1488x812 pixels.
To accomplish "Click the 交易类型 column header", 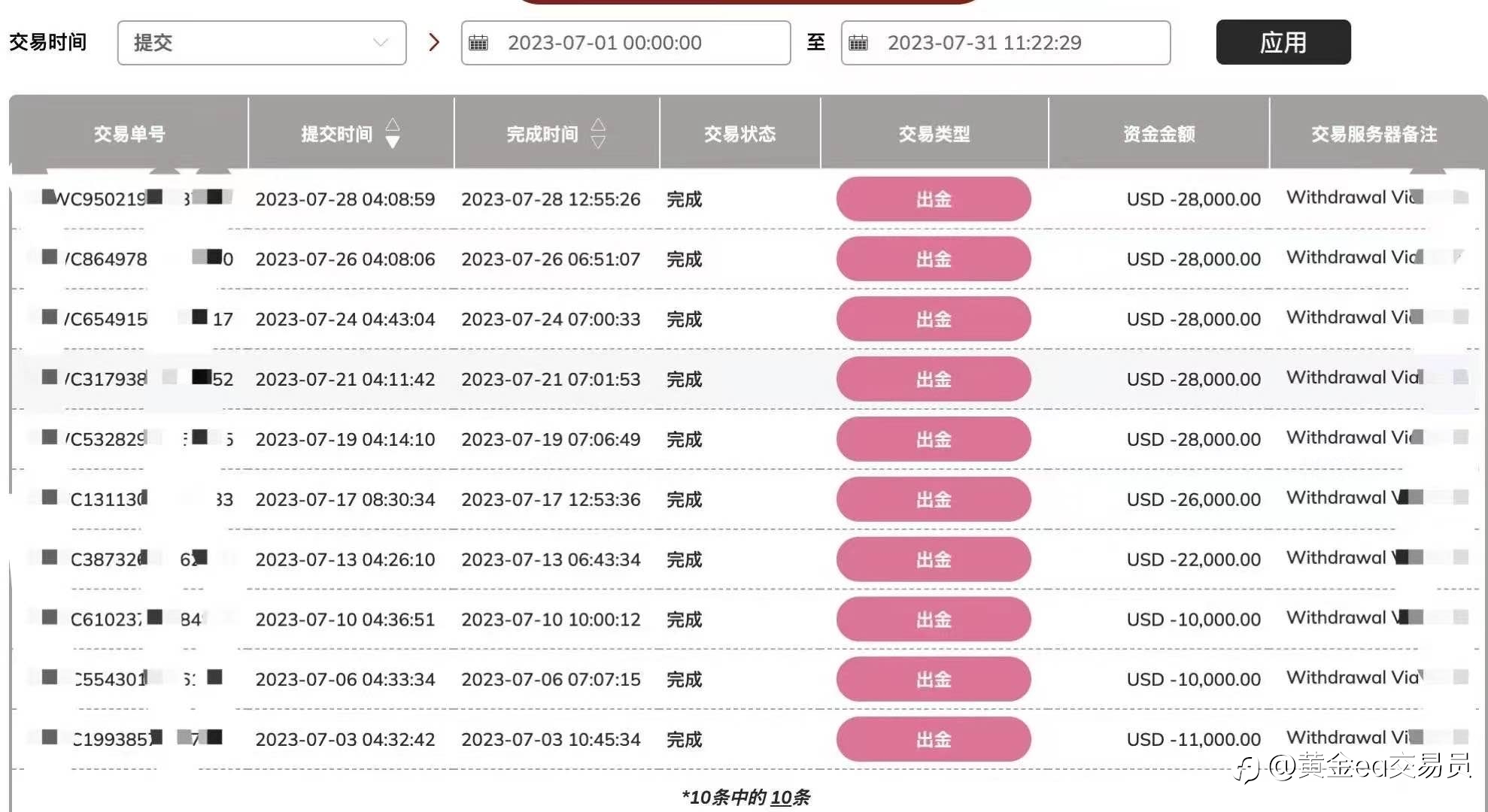I will [934, 134].
